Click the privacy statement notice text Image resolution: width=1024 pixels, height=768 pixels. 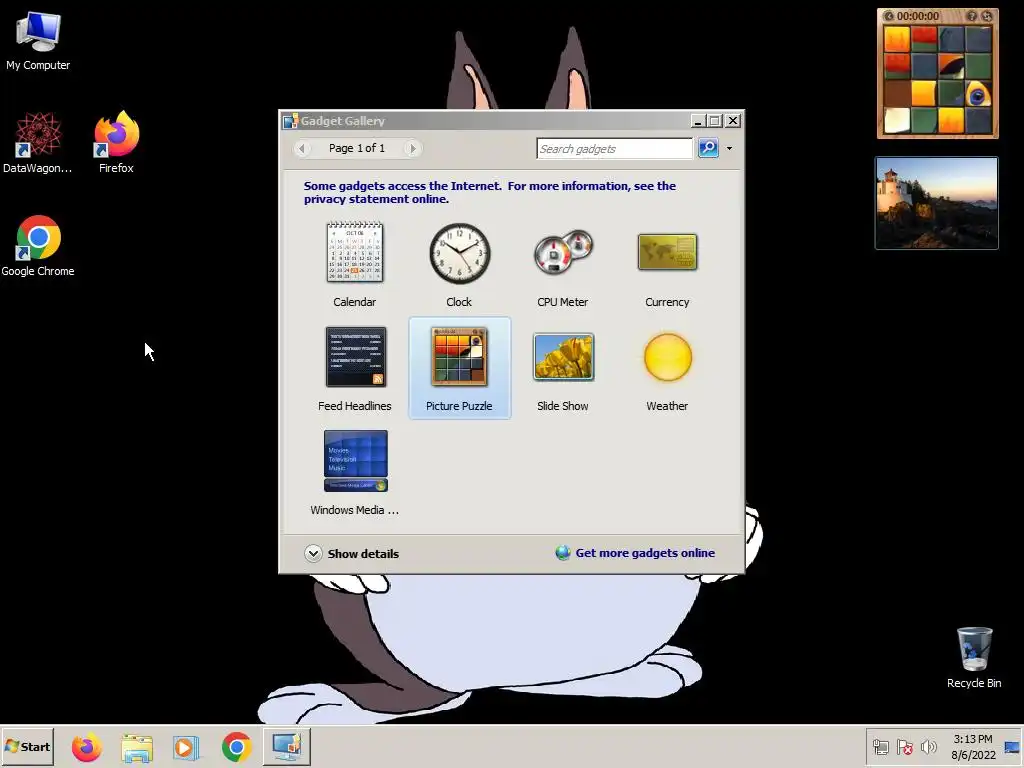pyautogui.click(x=490, y=192)
